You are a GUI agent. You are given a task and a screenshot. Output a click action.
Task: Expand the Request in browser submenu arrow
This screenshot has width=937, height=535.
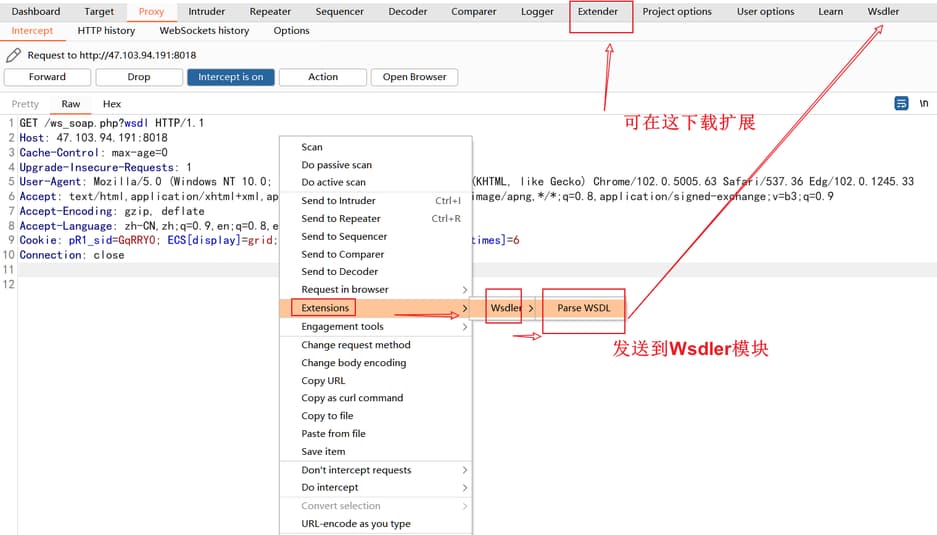coord(465,290)
